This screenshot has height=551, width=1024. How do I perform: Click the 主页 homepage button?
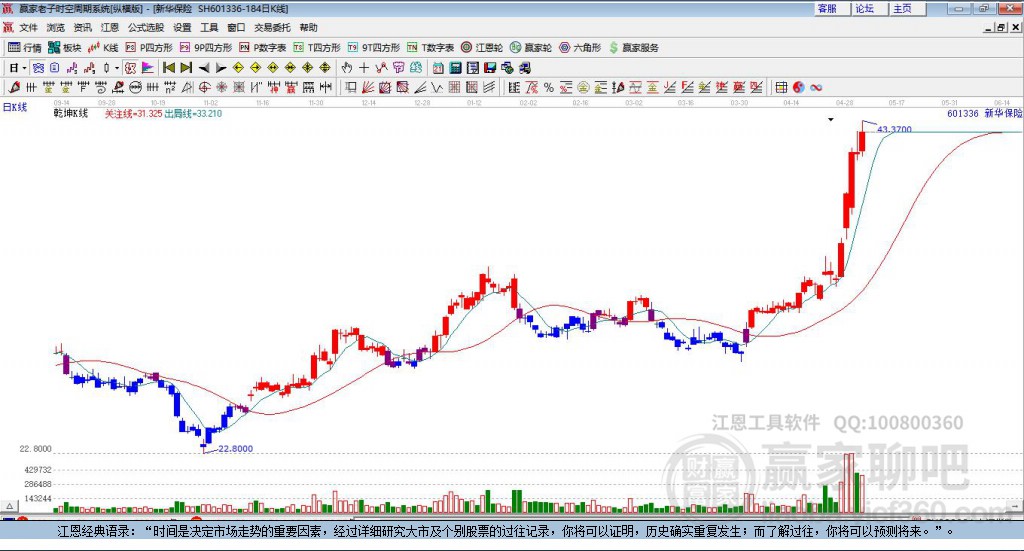[905, 8]
